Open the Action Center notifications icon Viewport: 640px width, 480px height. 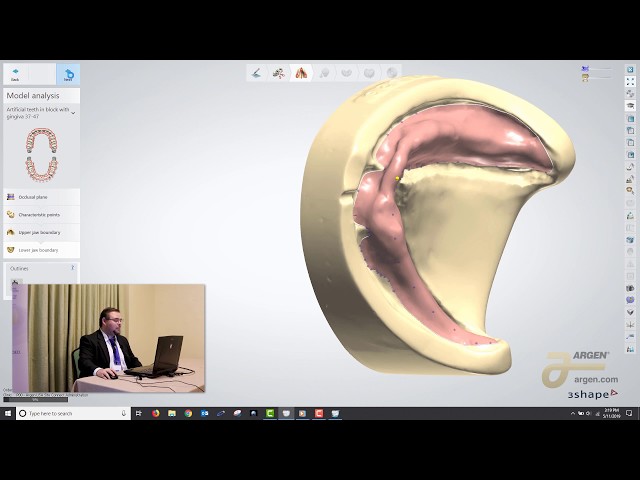(629, 413)
